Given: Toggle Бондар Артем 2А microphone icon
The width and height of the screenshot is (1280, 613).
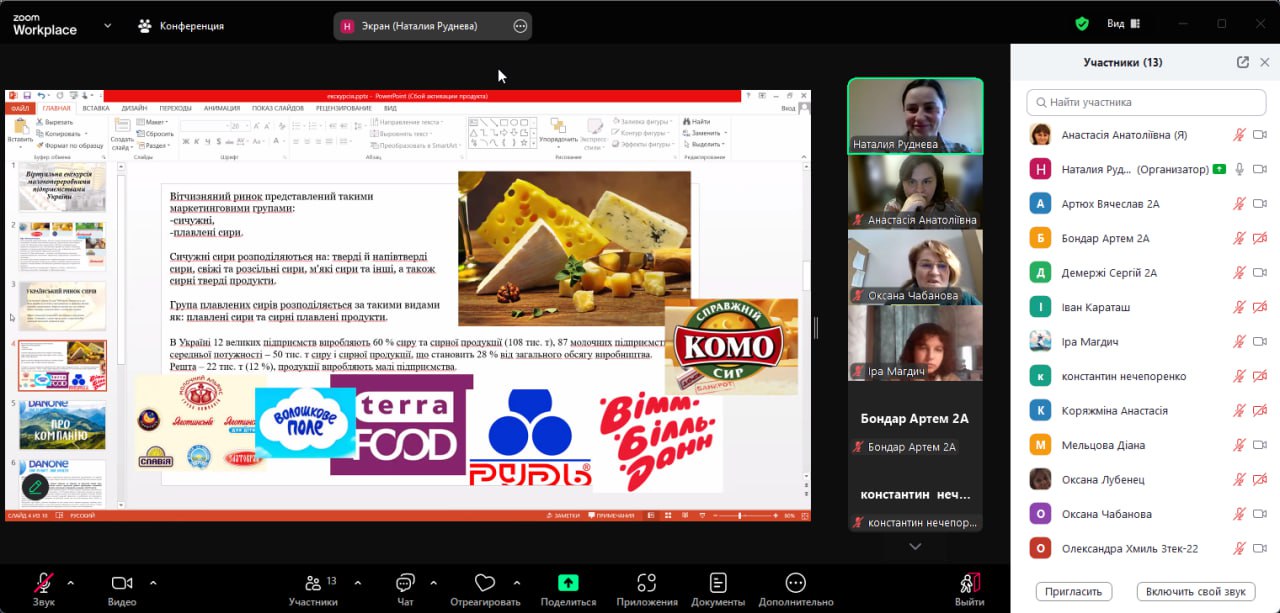Looking at the screenshot, I should [x=1239, y=238].
